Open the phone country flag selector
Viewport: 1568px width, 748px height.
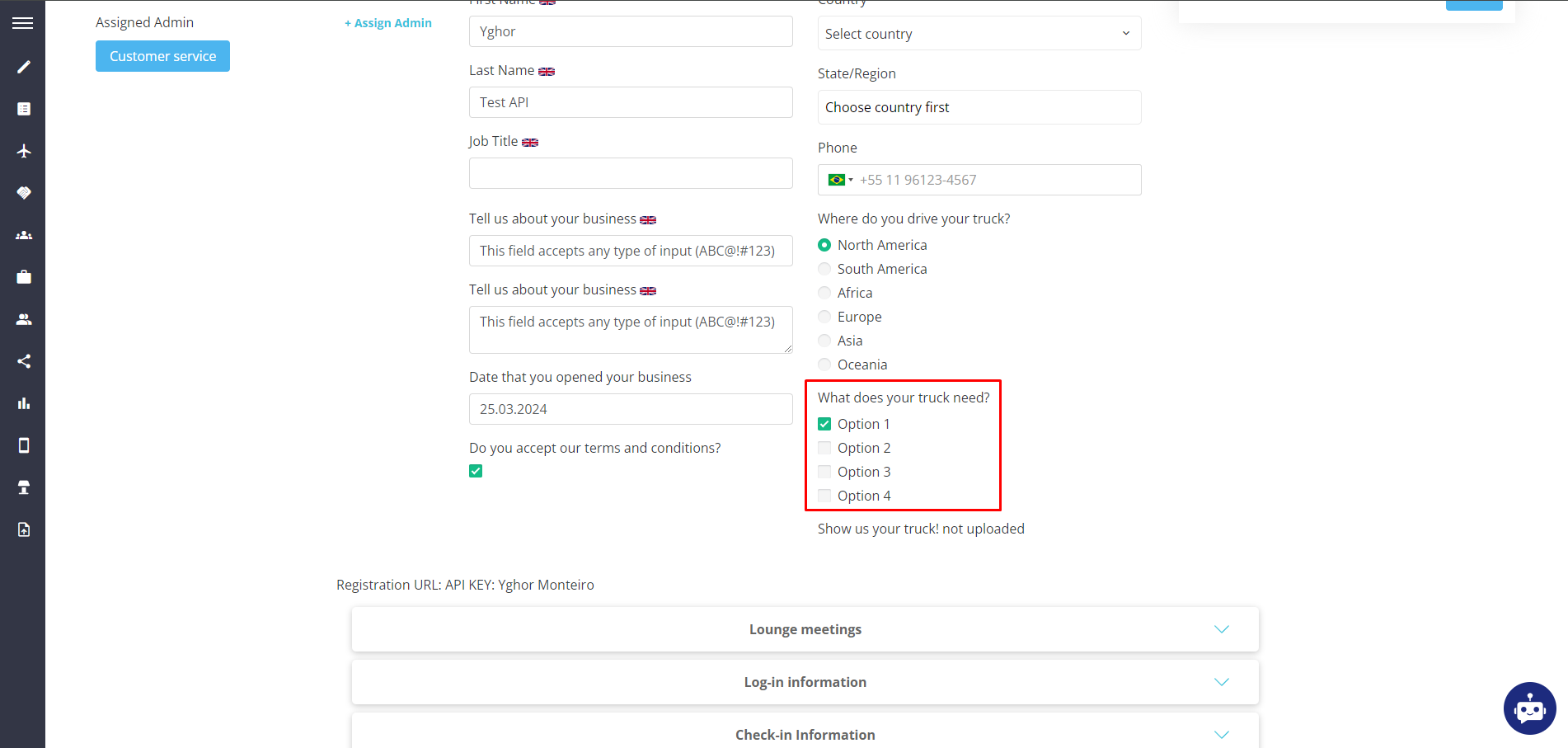coord(840,179)
